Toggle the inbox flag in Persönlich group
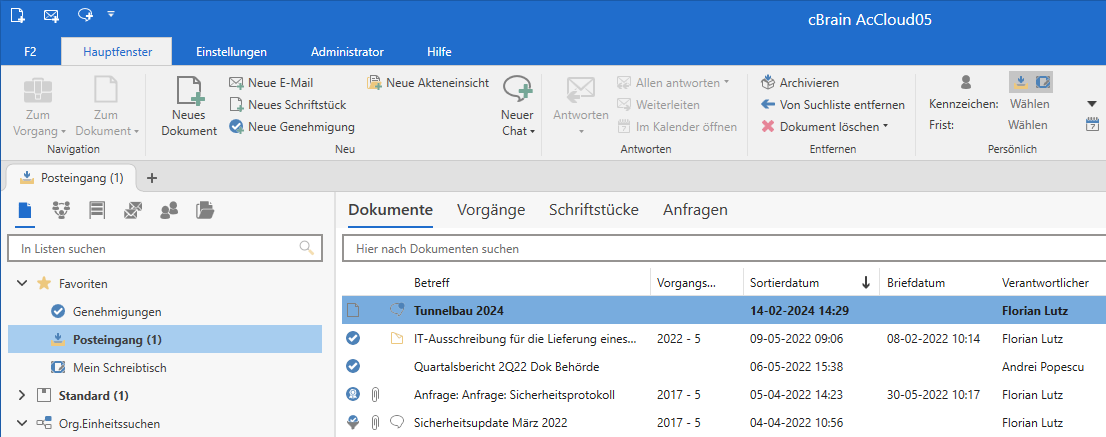The image size is (1106, 437). [x=1020, y=82]
